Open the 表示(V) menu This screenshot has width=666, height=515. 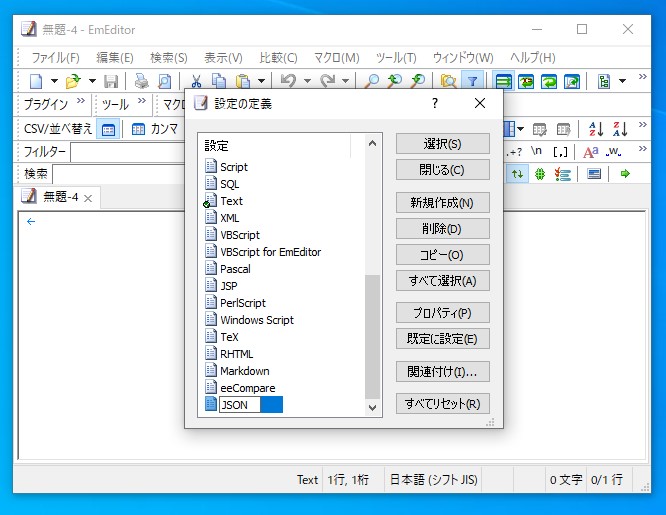tap(223, 57)
